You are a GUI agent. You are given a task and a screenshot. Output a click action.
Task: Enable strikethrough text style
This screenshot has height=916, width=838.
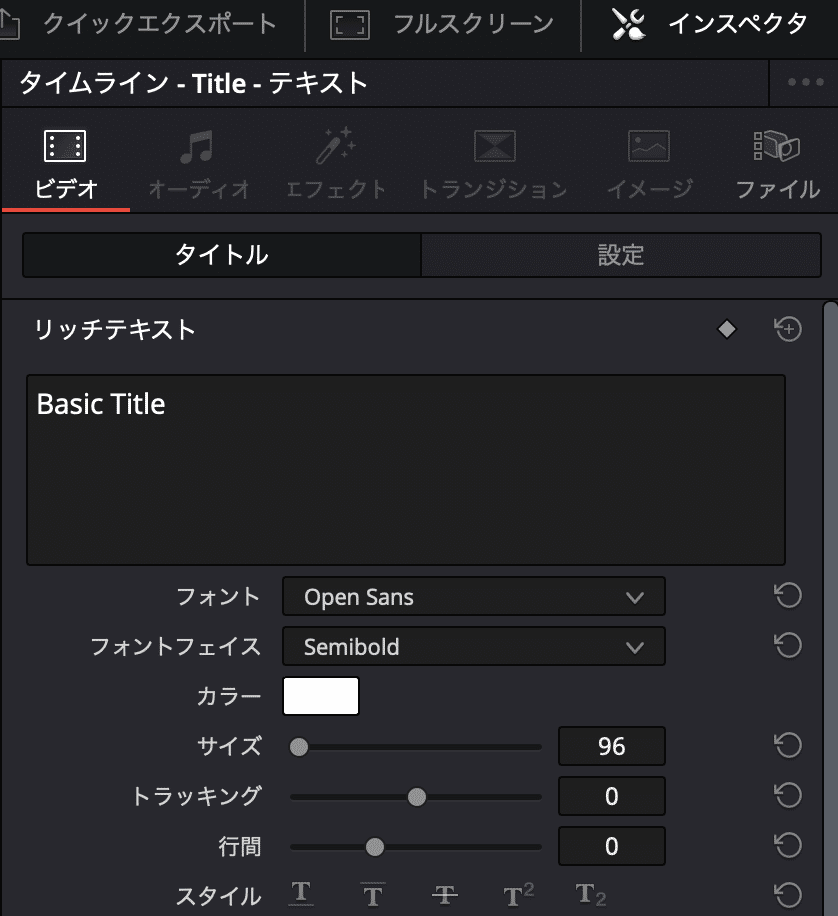tap(444, 893)
